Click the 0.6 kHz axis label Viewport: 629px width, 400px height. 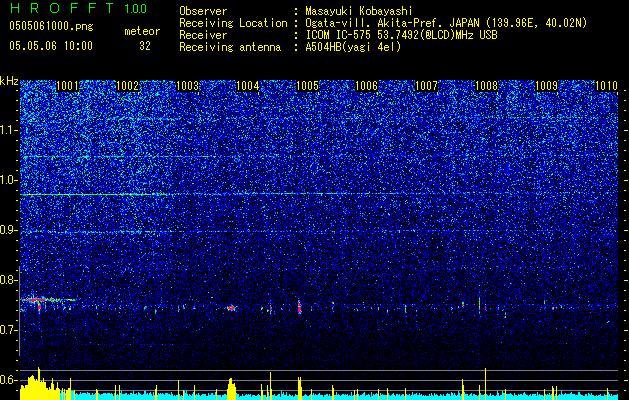coord(9,380)
